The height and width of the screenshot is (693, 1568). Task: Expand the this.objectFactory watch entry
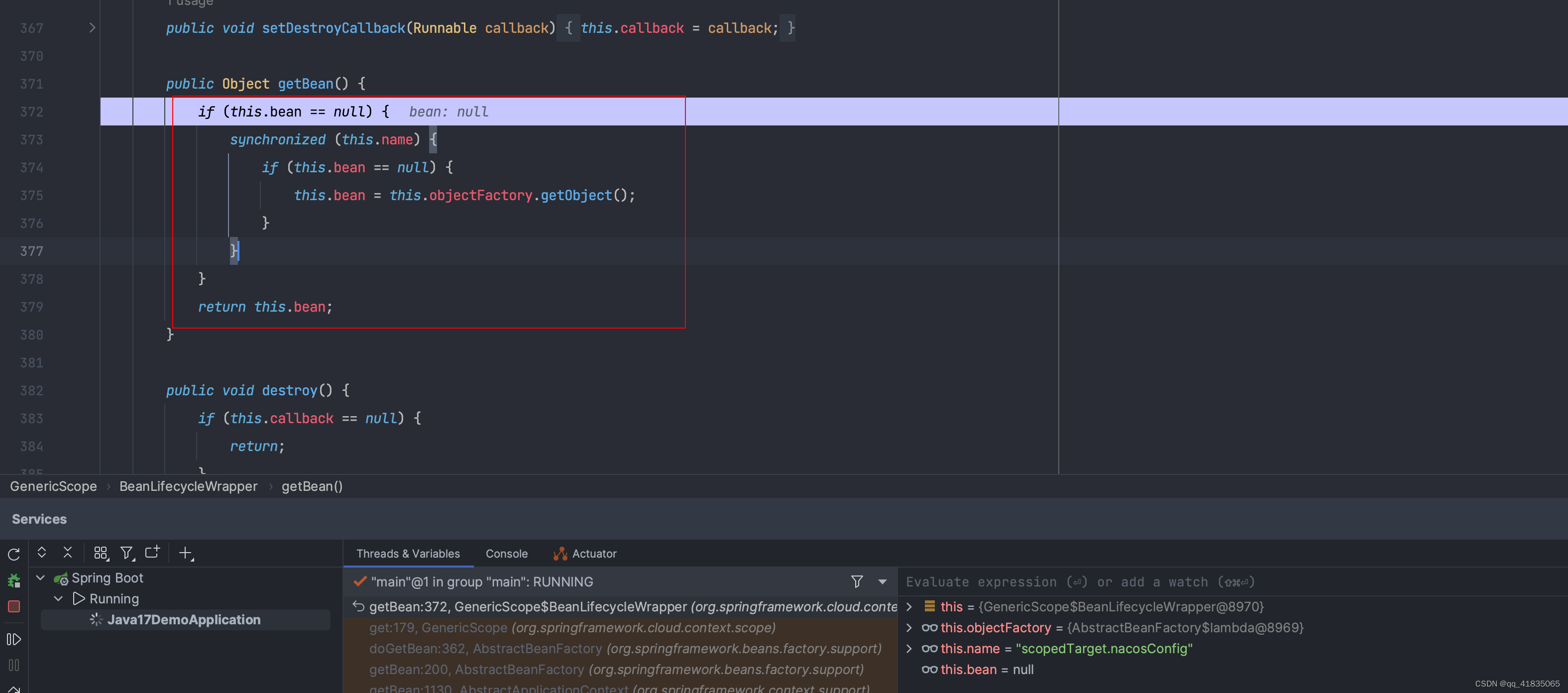909,627
